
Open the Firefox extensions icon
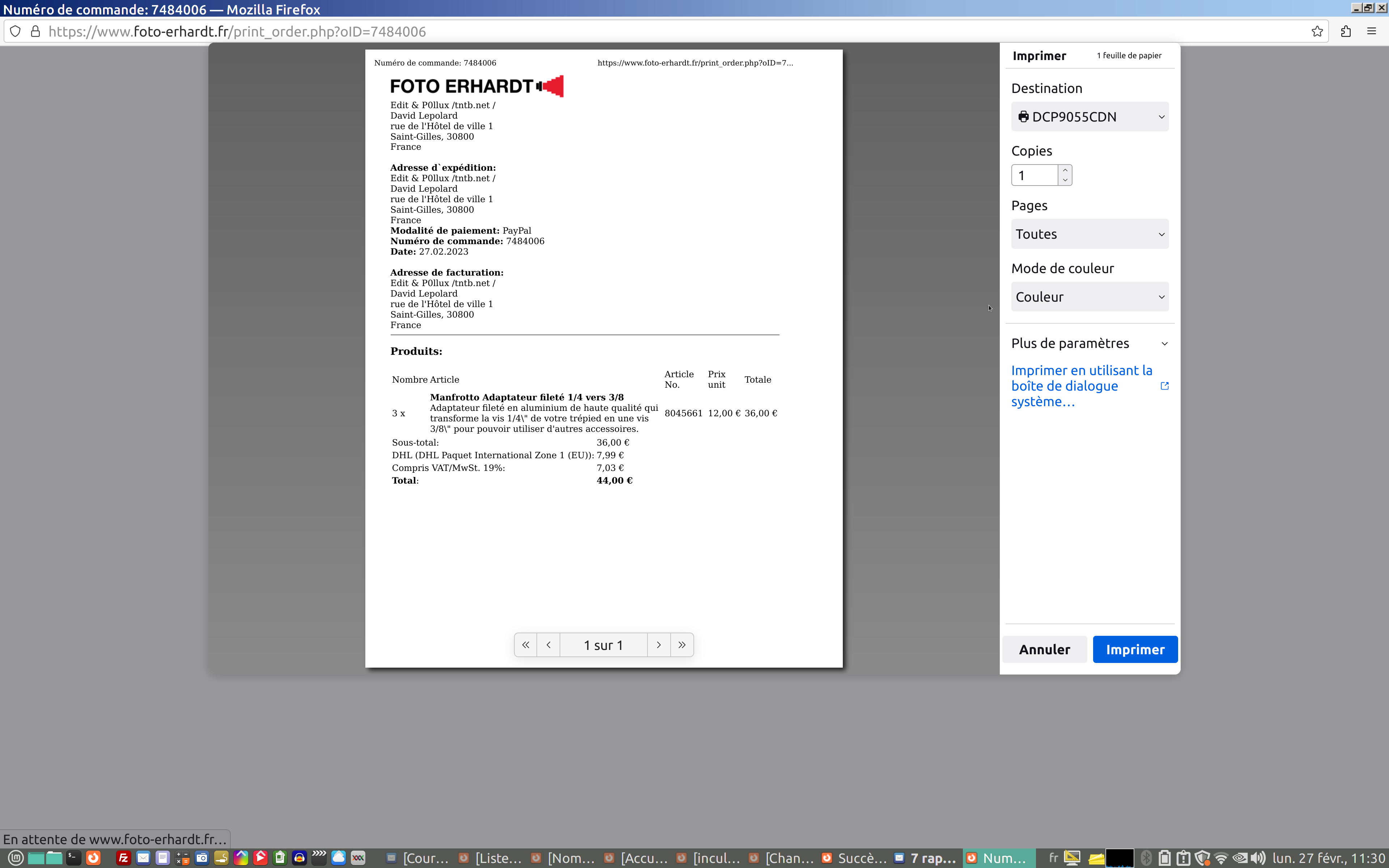[1346, 31]
